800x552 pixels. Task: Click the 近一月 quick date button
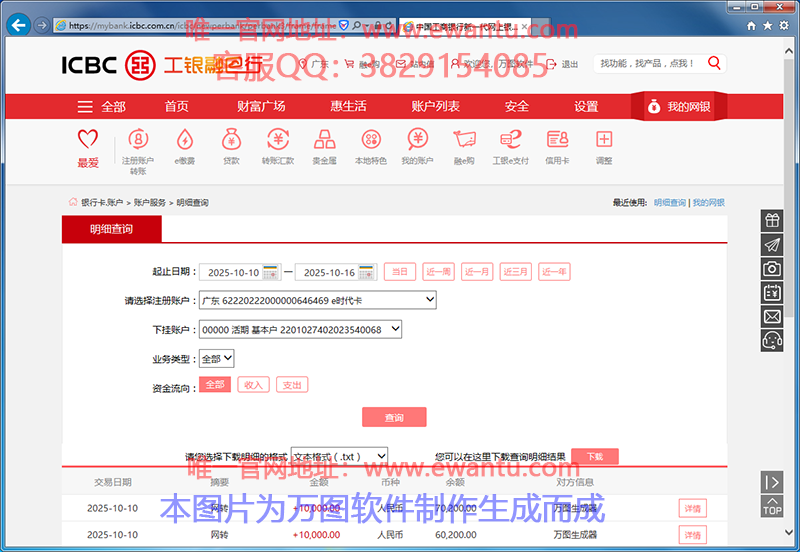[x=477, y=272]
